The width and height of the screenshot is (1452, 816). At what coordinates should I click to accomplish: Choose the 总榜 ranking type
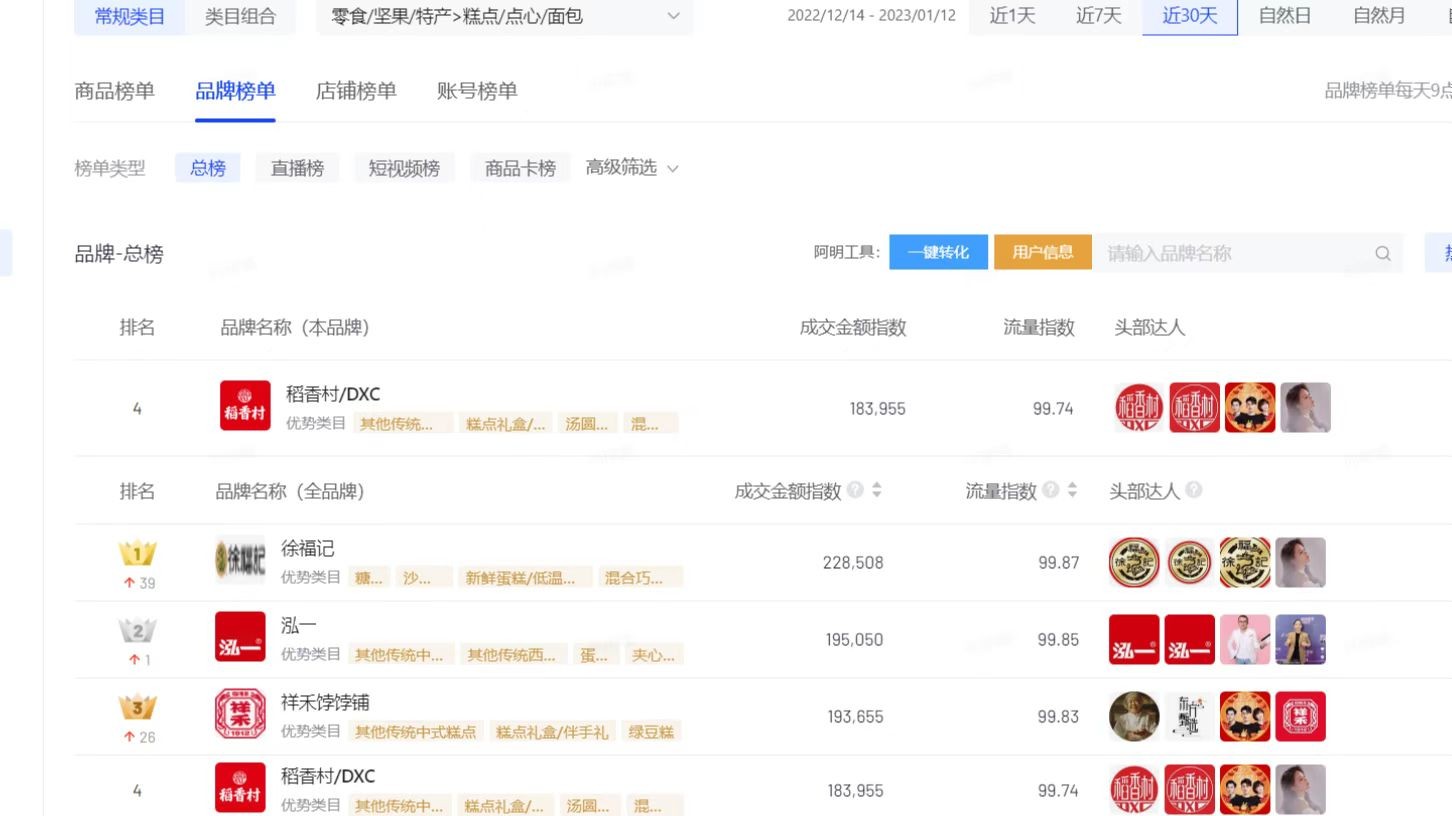[208, 168]
